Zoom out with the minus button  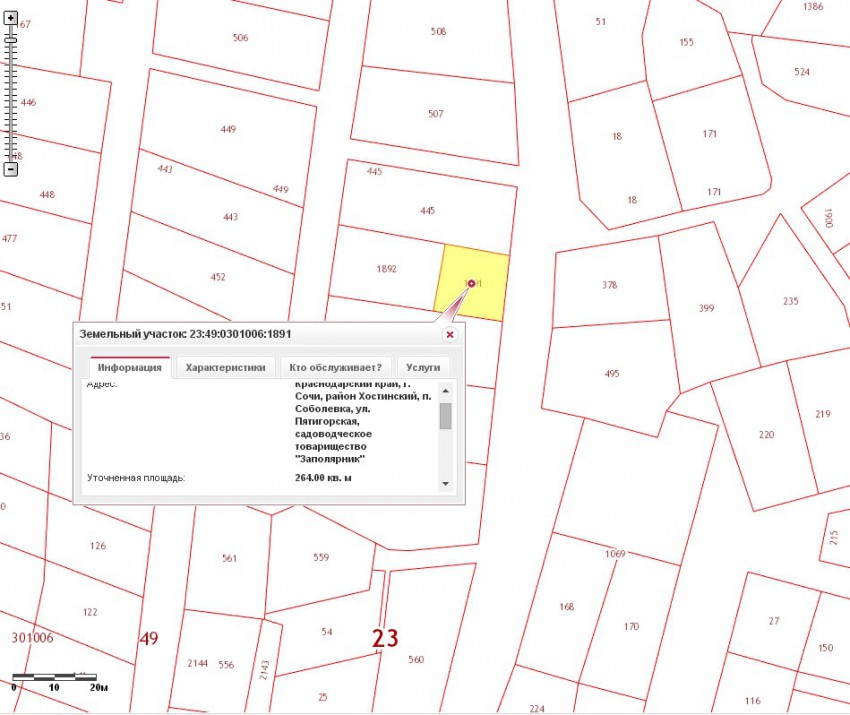pyautogui.click(x=11, y=169)
